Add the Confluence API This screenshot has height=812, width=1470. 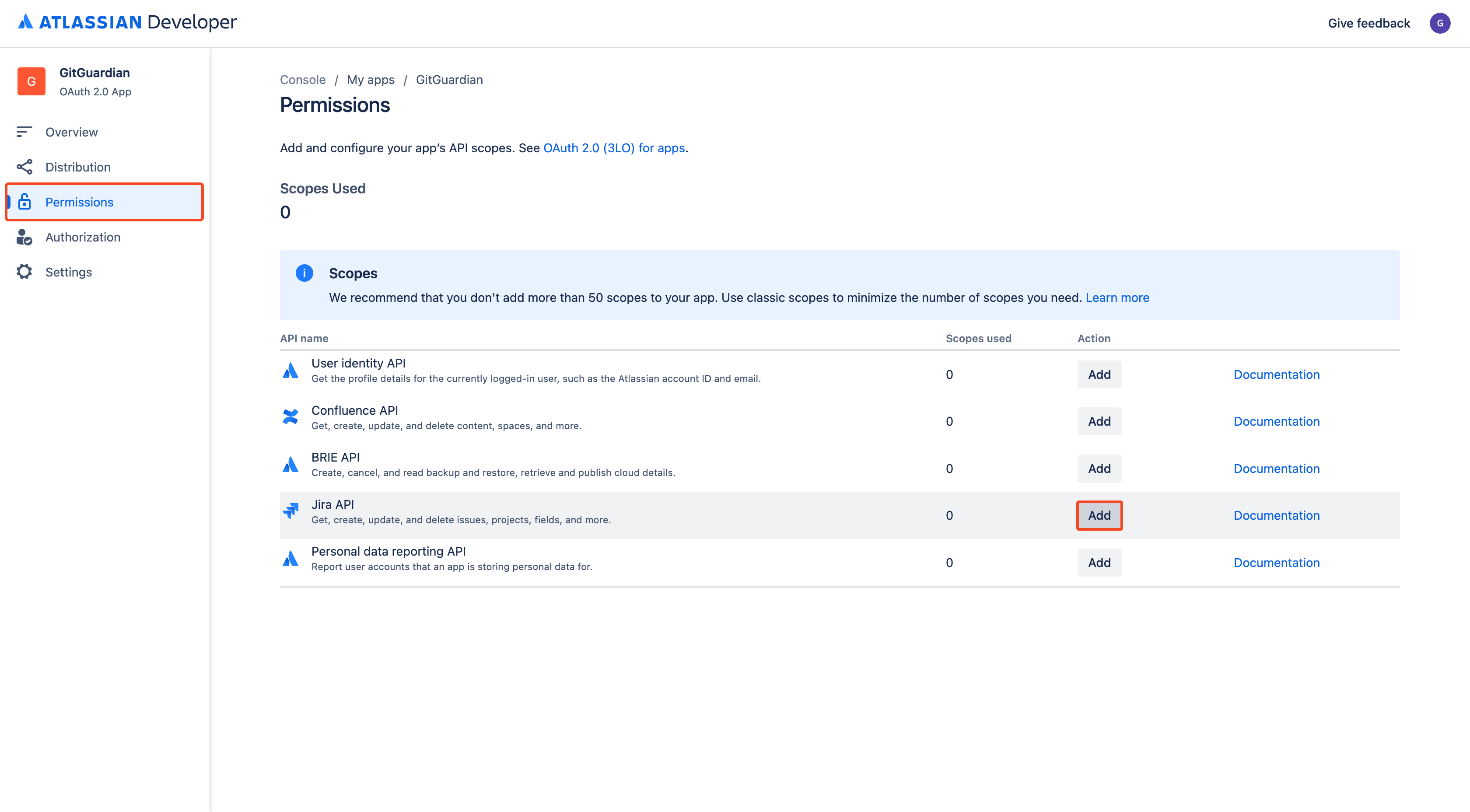point(1099,421)
